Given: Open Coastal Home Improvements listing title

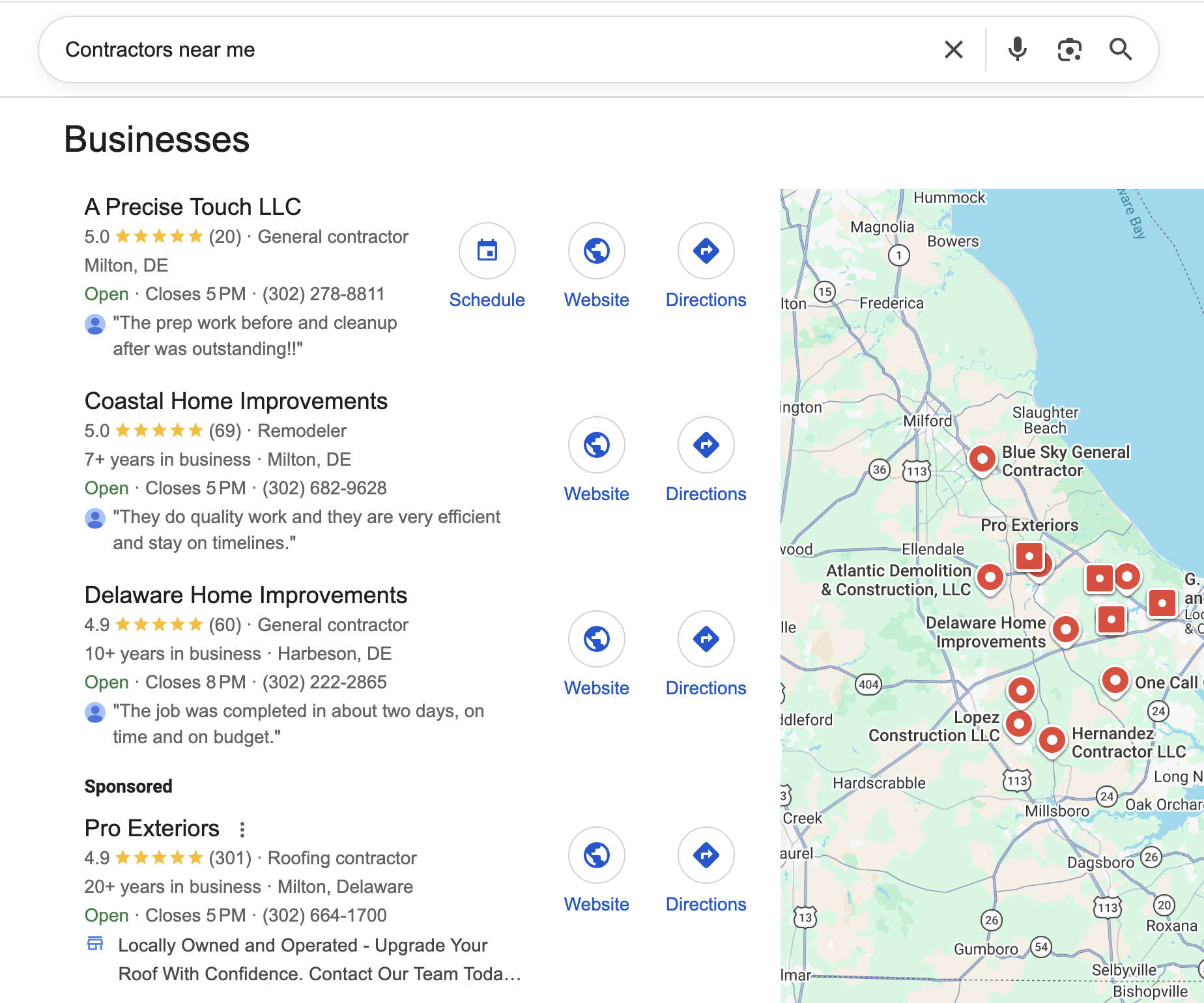Looking at the screenshot, I should (x=236, y=401).
